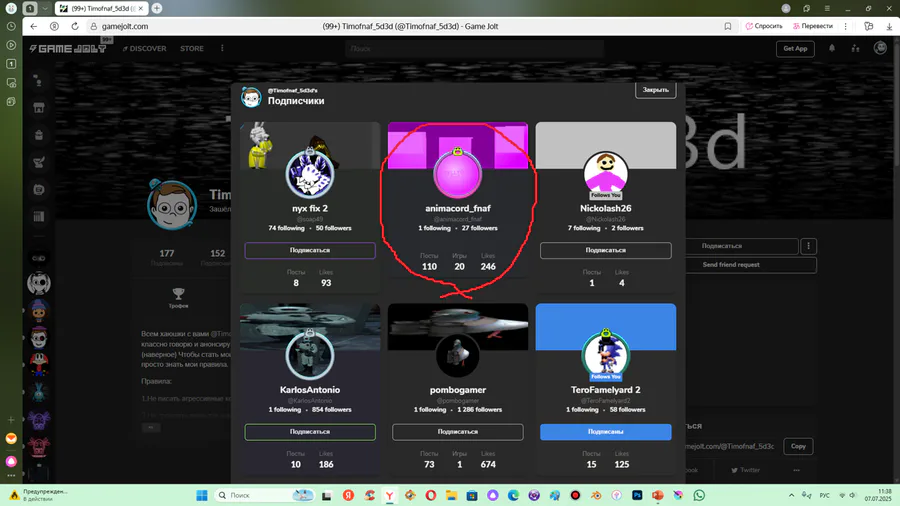The width and height of the screenshot is (900, 506).
Task: Open browser history in the left sidebar
Action: pyautogui.click(x=11, y=26)
